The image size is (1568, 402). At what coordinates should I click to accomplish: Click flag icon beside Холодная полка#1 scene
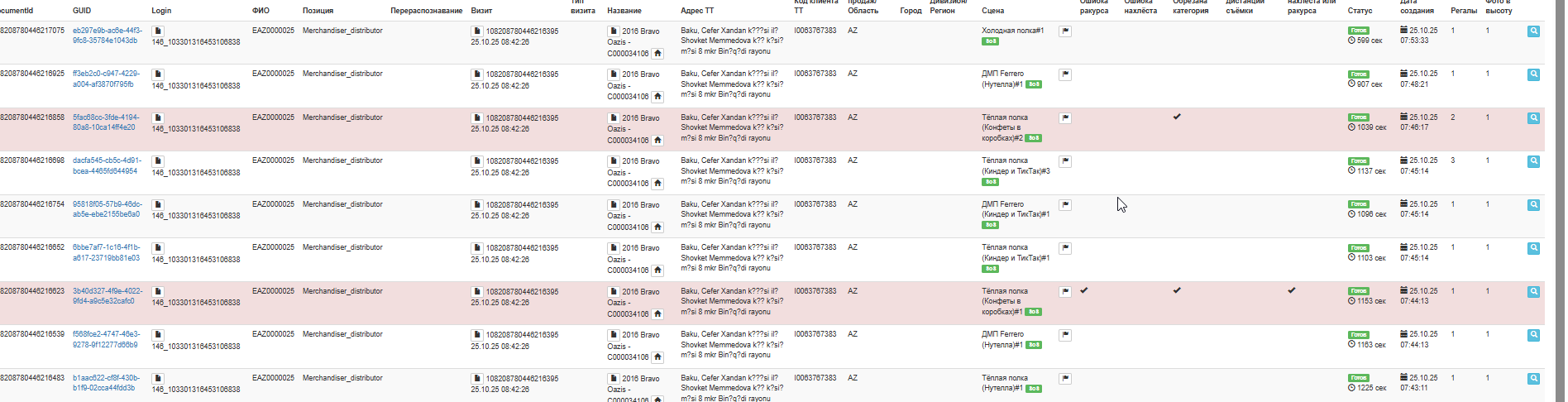1065,31
